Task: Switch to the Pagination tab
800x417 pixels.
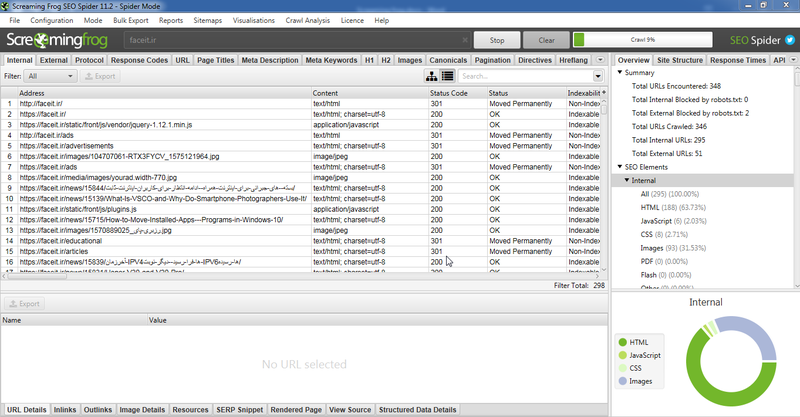Action: point(492,60)
